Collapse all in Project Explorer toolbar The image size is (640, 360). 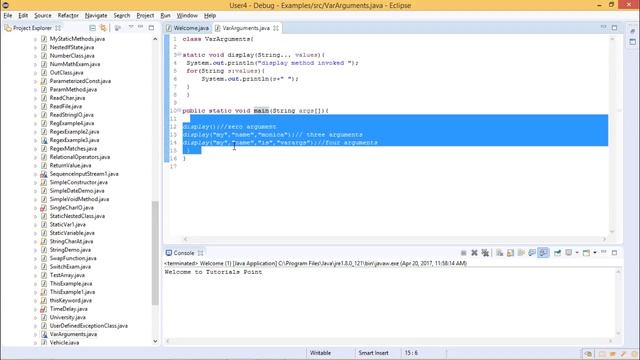tap(93, 28)
